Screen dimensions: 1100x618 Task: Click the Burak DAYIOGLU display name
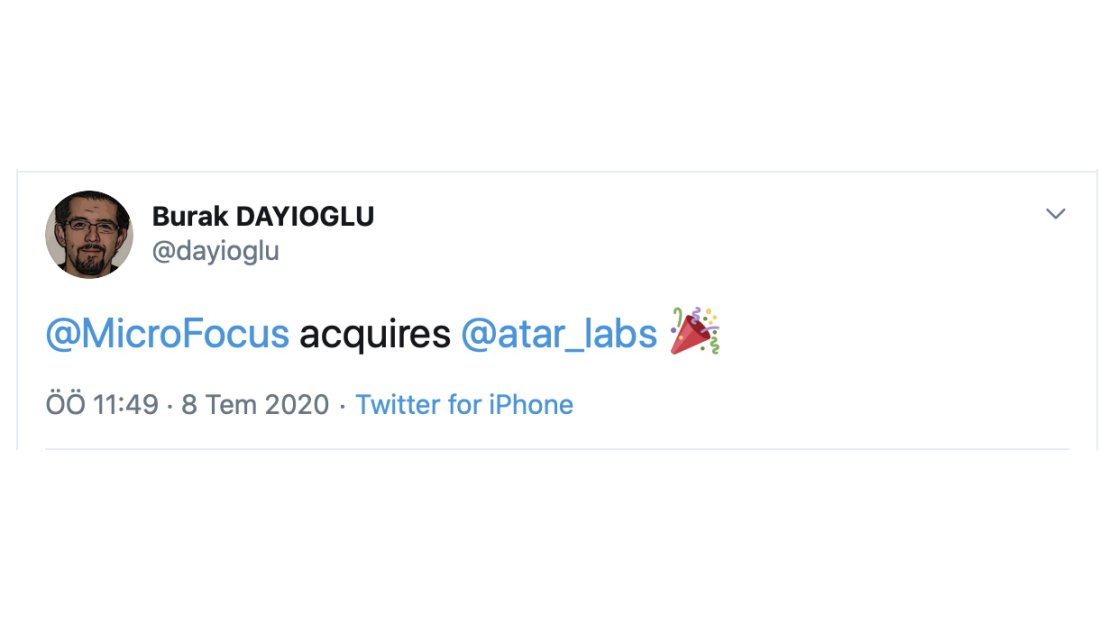(263, 216)
